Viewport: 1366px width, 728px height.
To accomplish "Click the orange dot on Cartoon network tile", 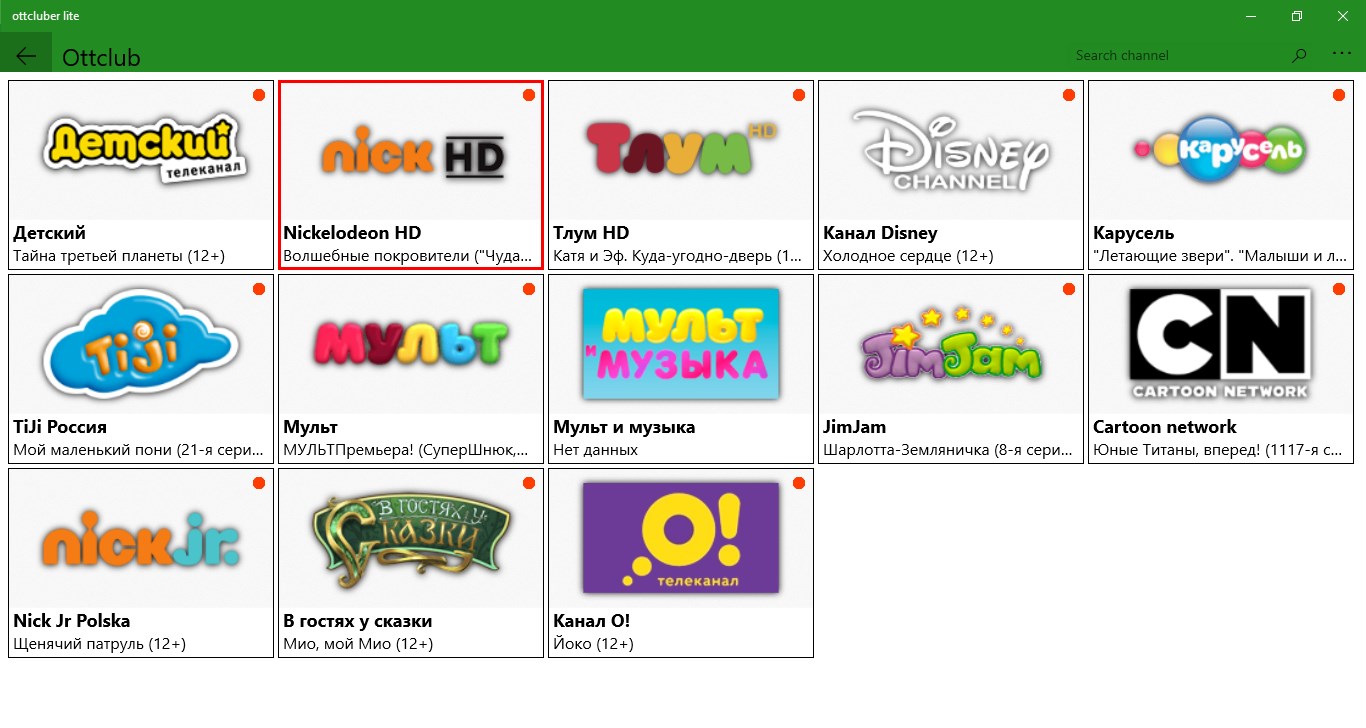I will point(1339,289).
